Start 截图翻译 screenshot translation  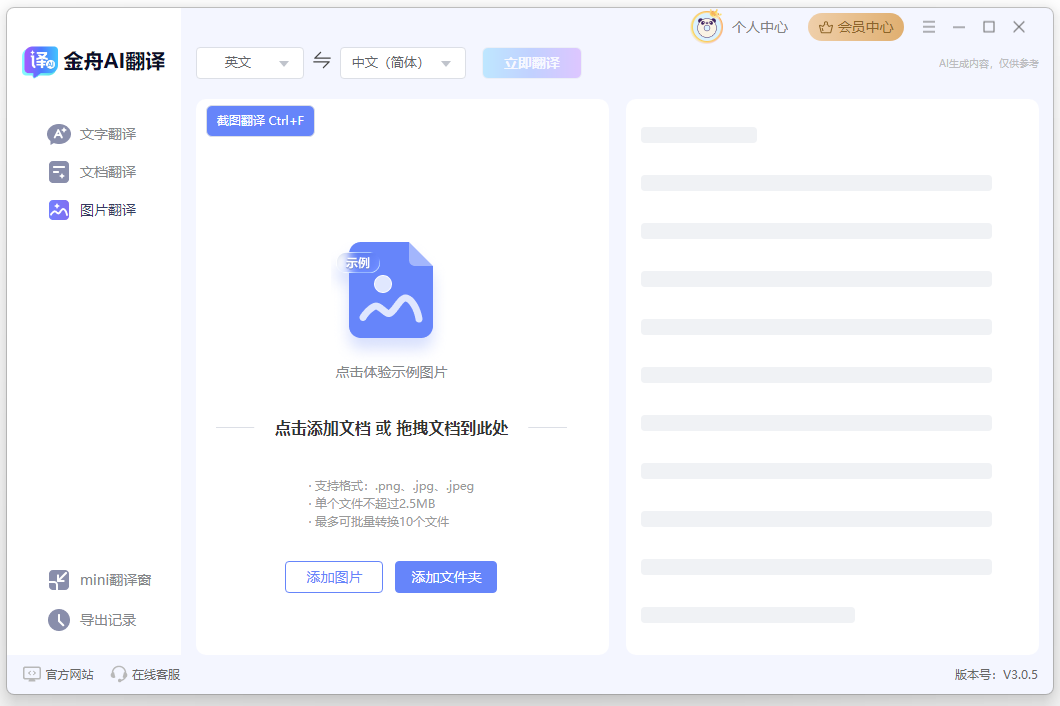pos(260,120)
